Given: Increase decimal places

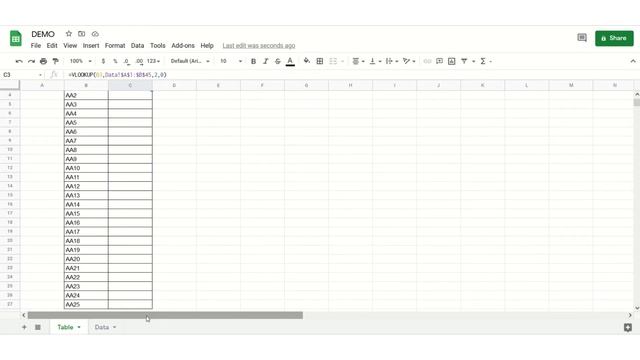Looking at the screenshot, I should 140,61.
